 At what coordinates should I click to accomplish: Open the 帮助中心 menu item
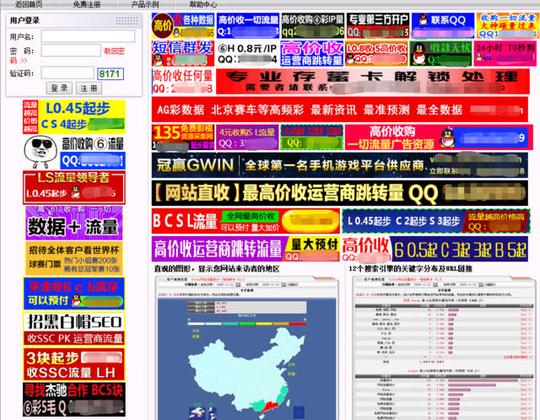[203, 4]
